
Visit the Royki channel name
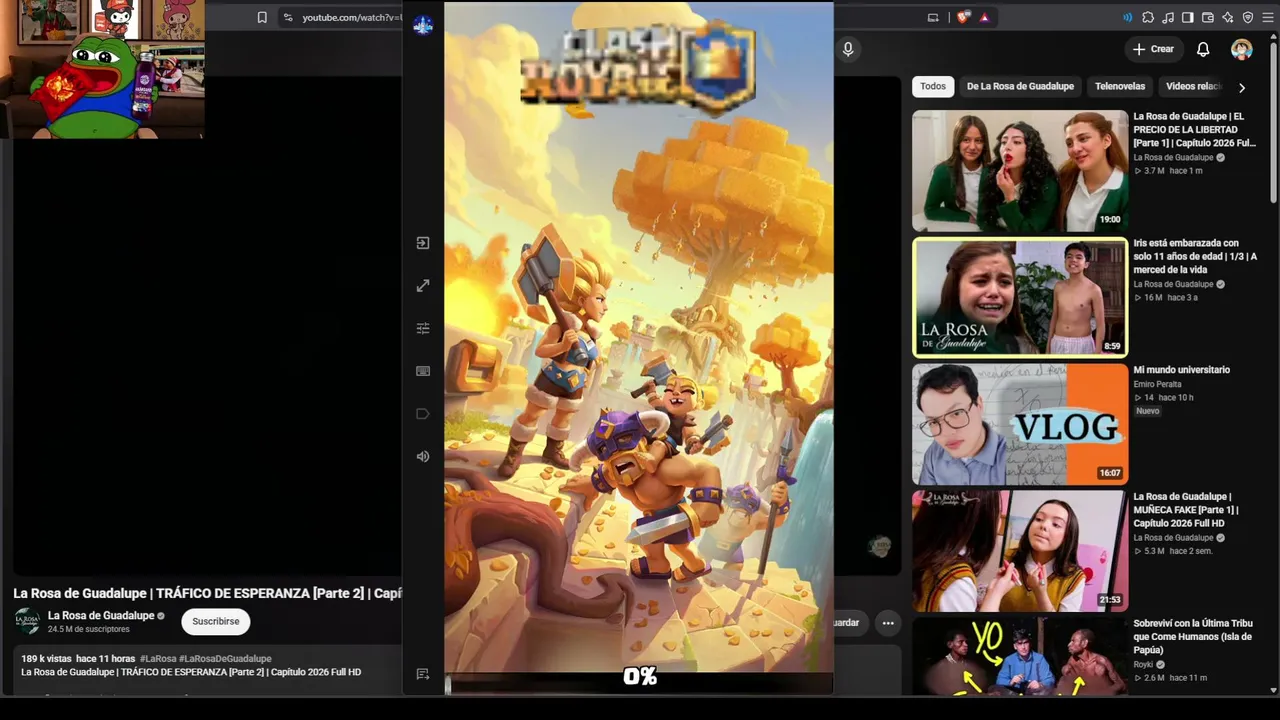1143,664
